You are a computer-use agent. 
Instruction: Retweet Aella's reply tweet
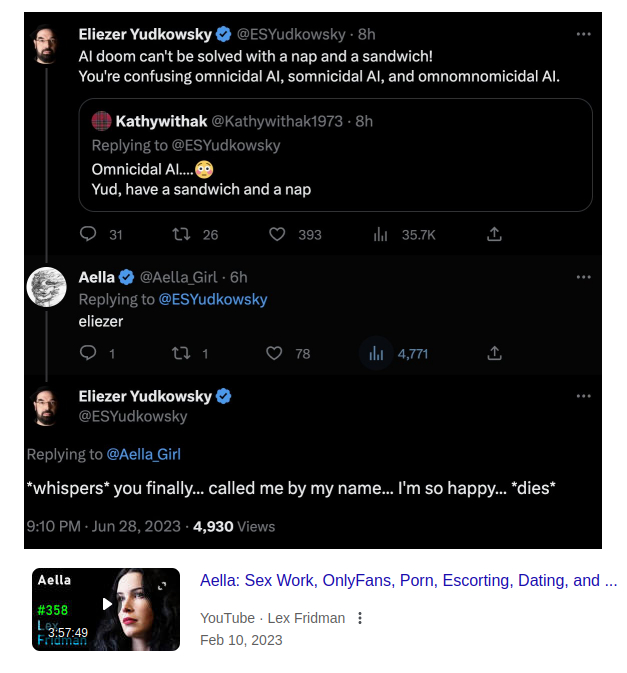pyautogui.click(x=181, y=353)
